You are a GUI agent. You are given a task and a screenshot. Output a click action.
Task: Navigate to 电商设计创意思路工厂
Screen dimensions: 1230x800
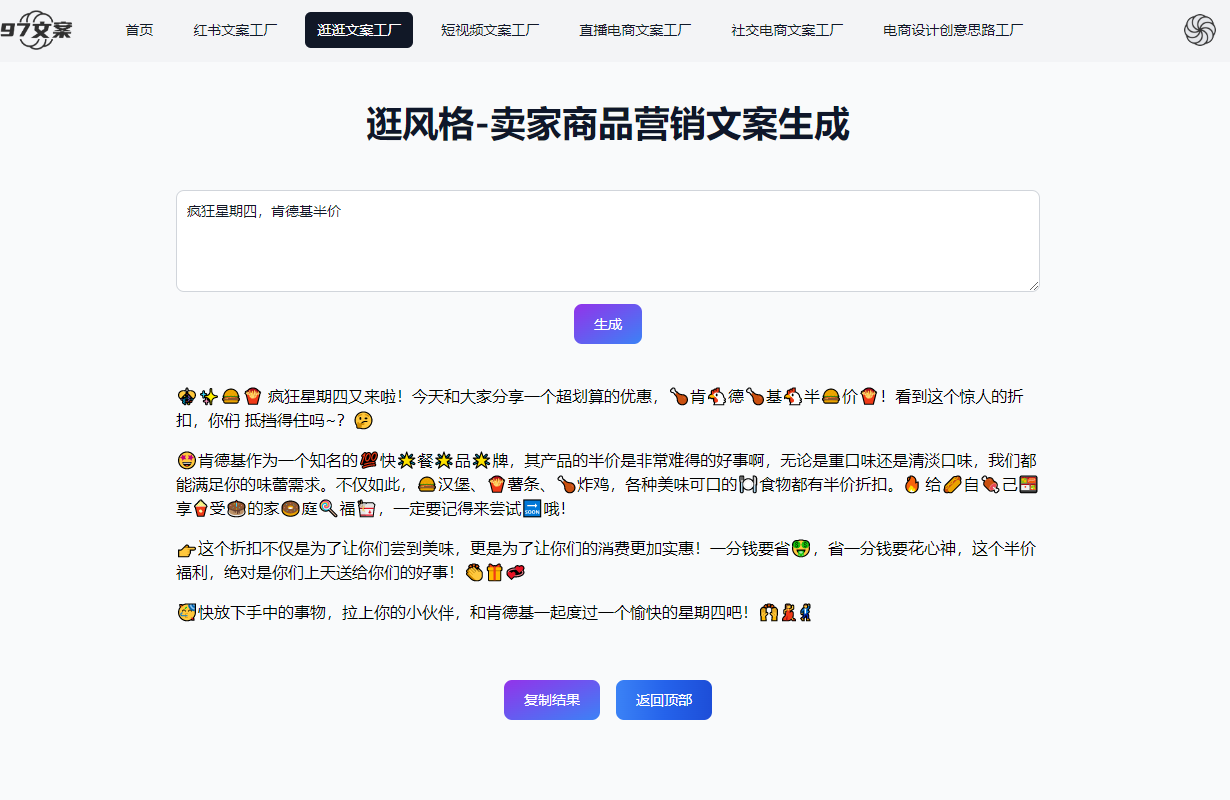pyautogui.click(x=951, y=30)
